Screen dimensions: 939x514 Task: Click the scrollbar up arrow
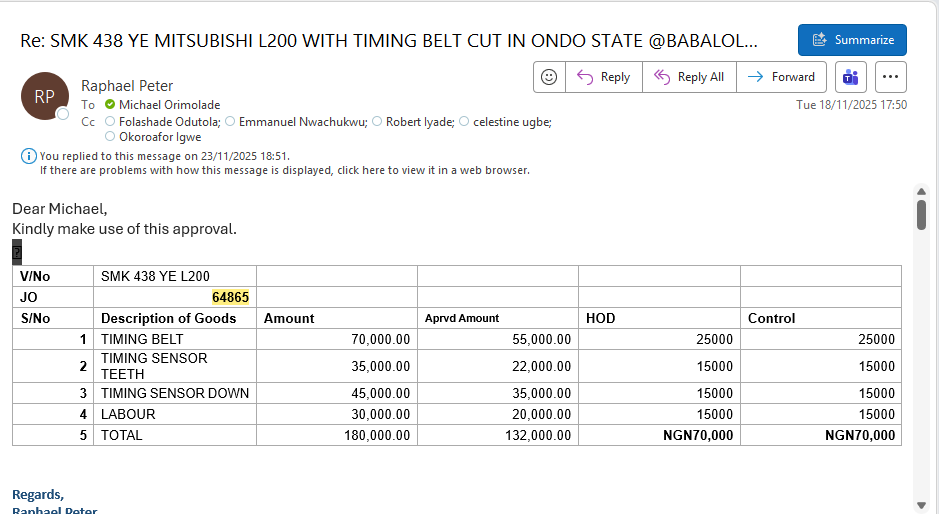click(x=921, y=192)
